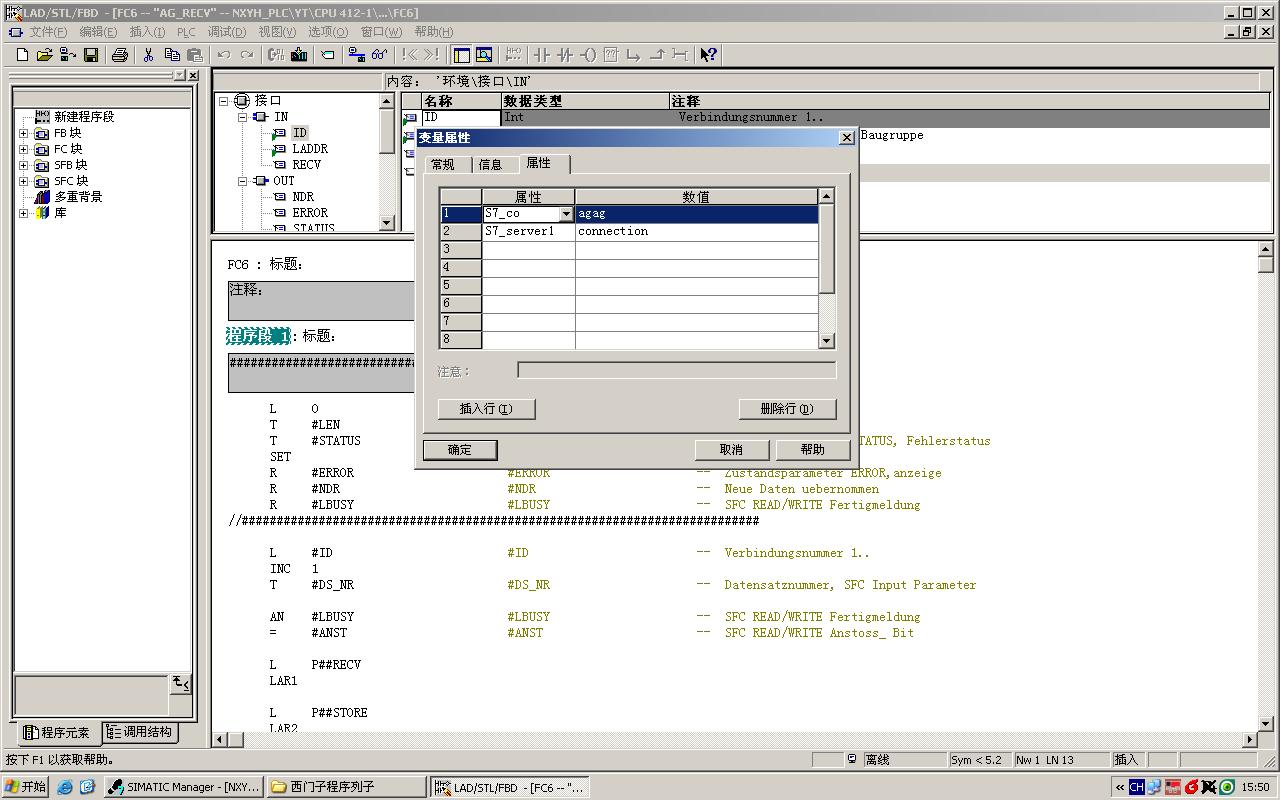Image resolution: width=1280 pixels, height=800 pixels.
Task: Save the block using the floppy icon
Action: pos(91,55)
